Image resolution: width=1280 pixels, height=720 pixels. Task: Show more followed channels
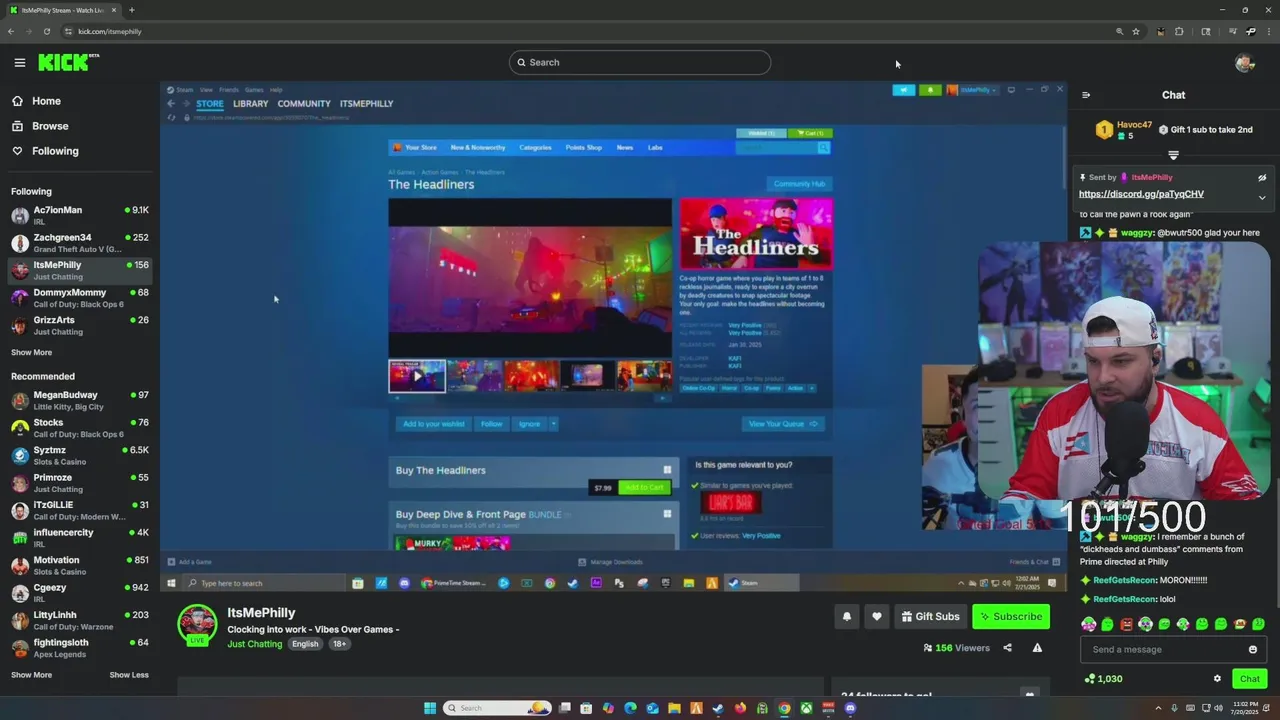(x=31, y=352)
